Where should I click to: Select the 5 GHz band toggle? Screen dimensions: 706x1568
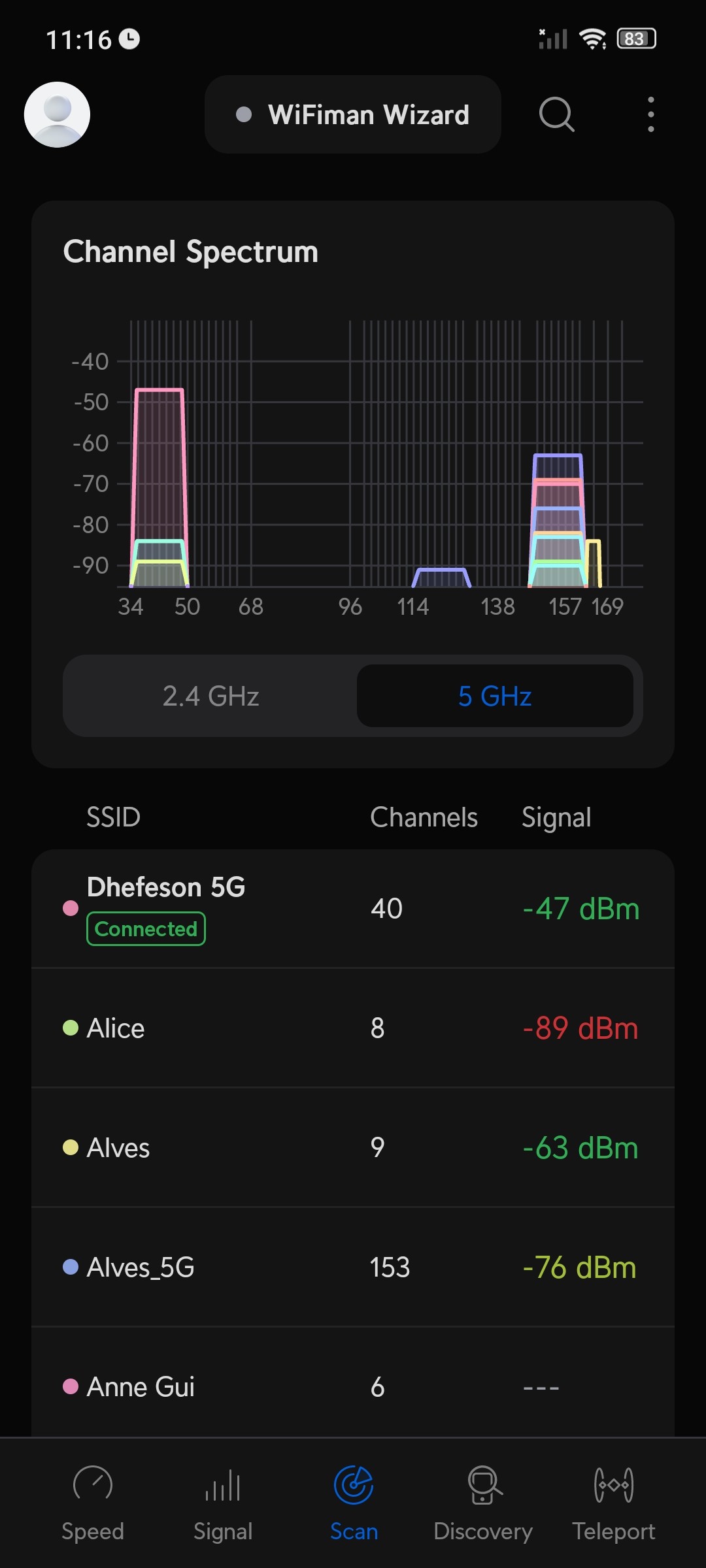point(495,696)
